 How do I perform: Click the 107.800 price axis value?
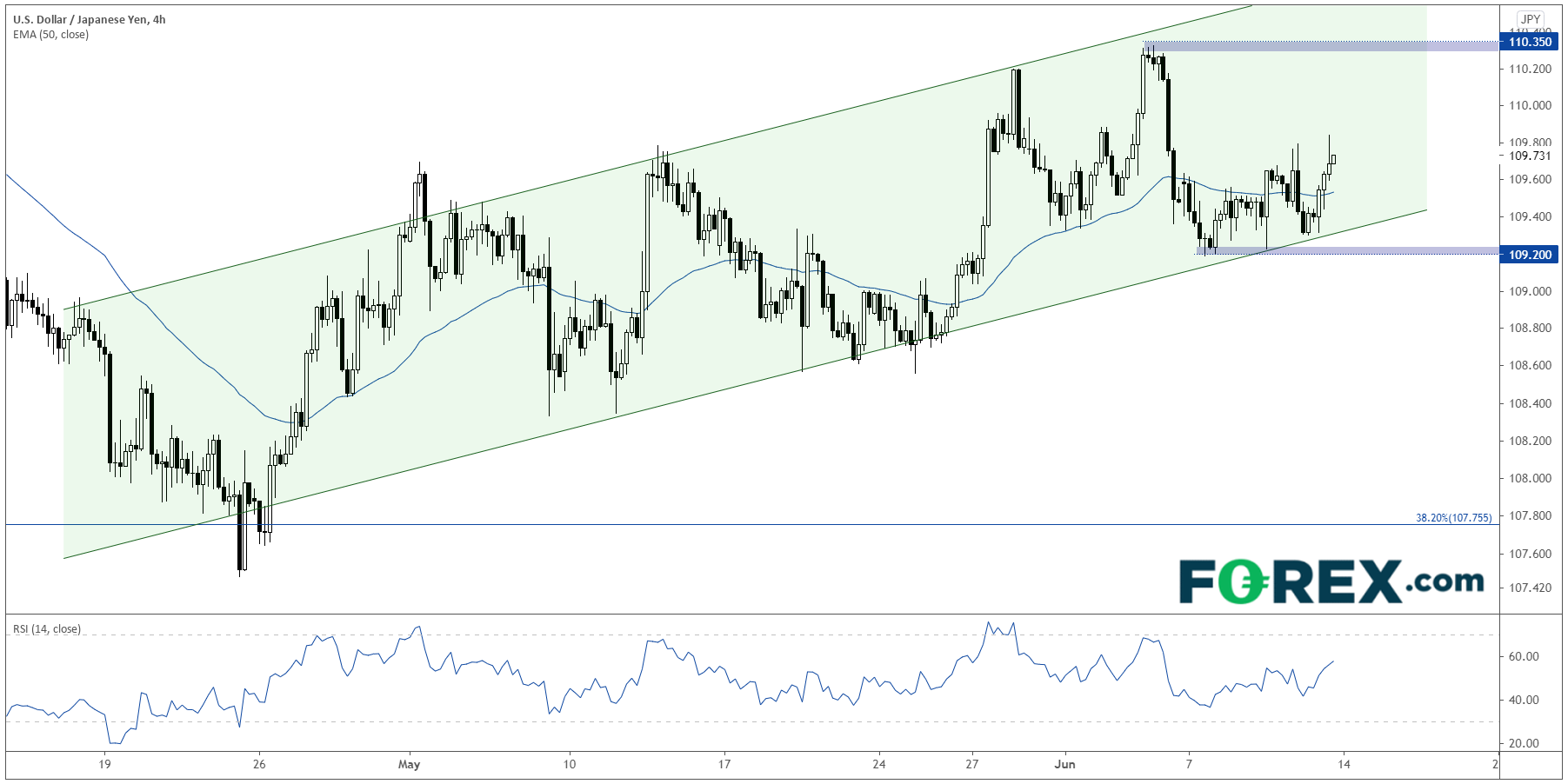tap(1530, 516)
